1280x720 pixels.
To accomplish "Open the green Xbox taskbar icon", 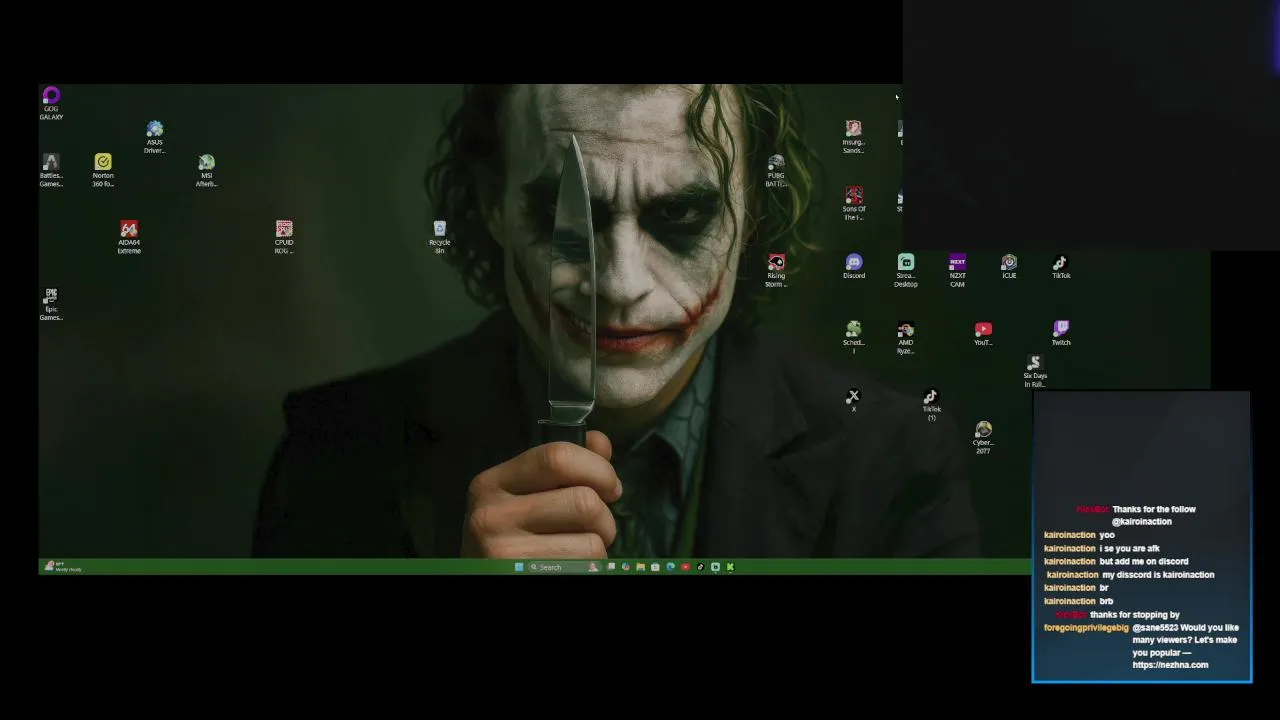I will click(730, 567).
